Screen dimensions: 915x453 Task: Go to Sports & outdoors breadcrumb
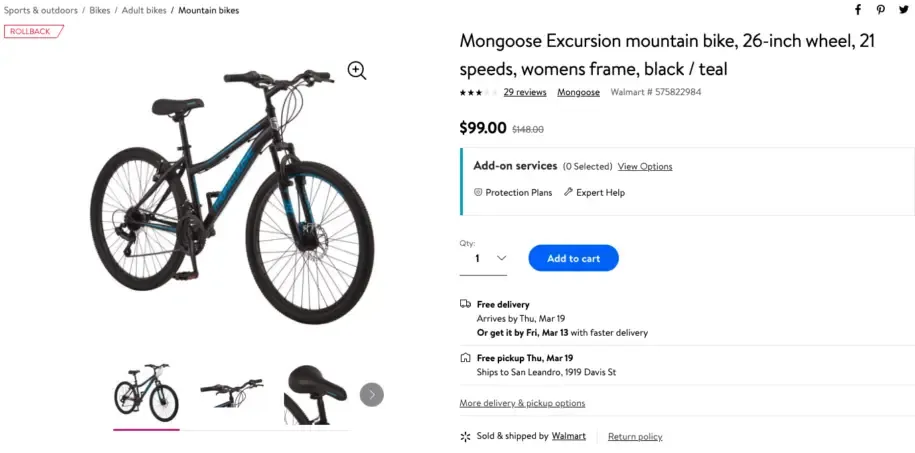(41, 10)
